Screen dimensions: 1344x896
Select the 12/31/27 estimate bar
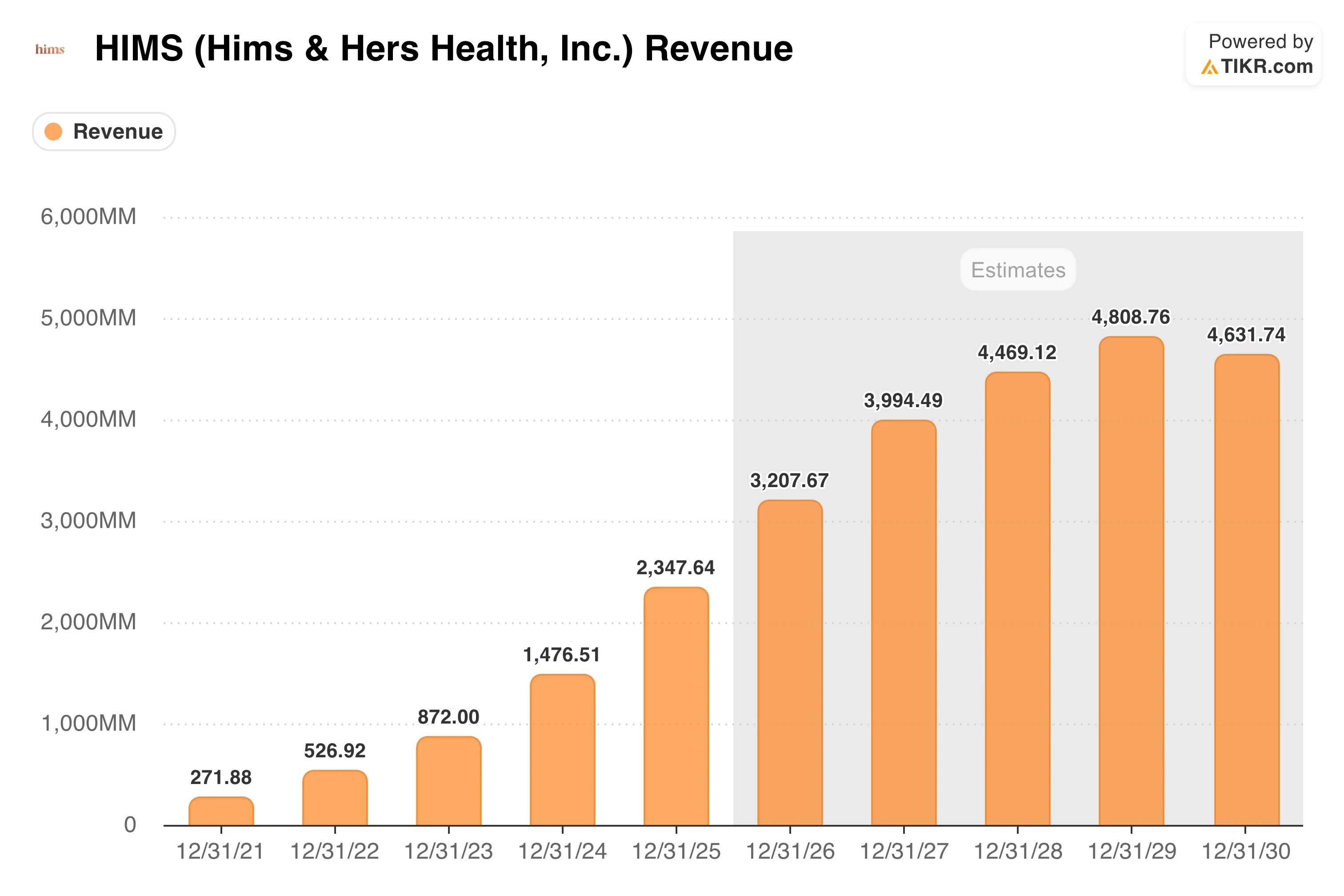click(x=904, y=623)
